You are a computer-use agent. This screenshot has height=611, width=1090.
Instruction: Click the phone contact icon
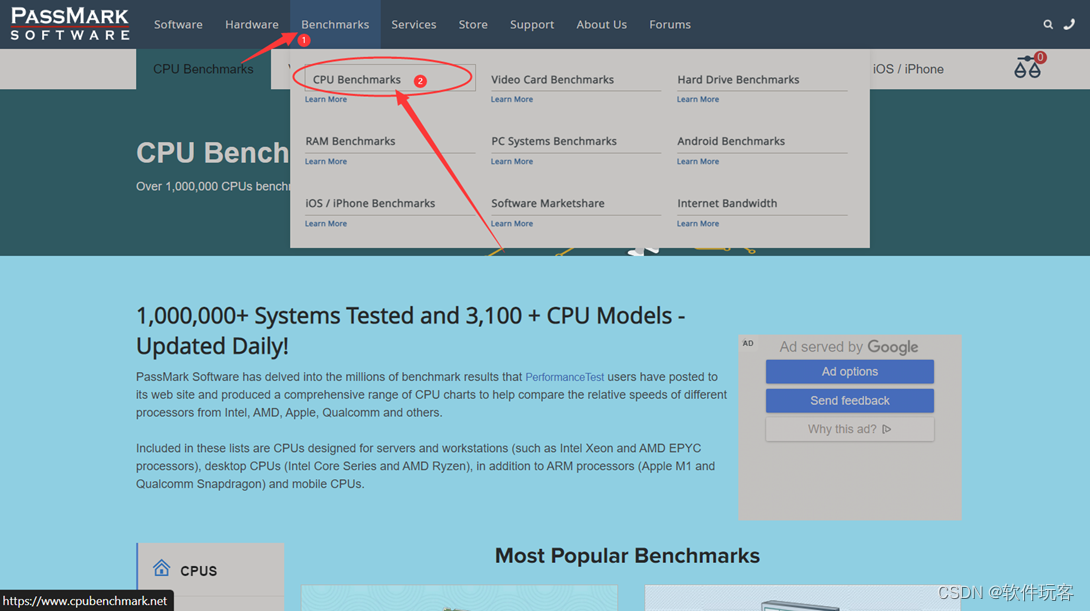pyautogui.click(x=1069, y=24)
